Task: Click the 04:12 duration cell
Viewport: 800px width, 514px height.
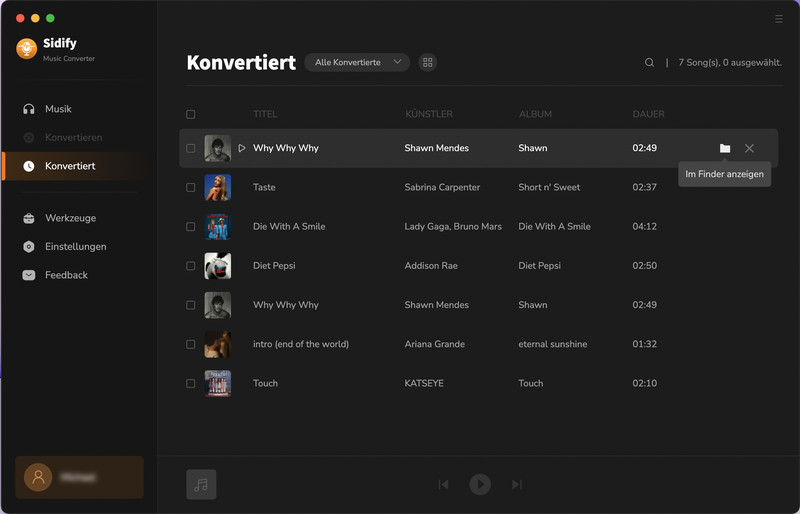Action: click(x=644, y=227)
